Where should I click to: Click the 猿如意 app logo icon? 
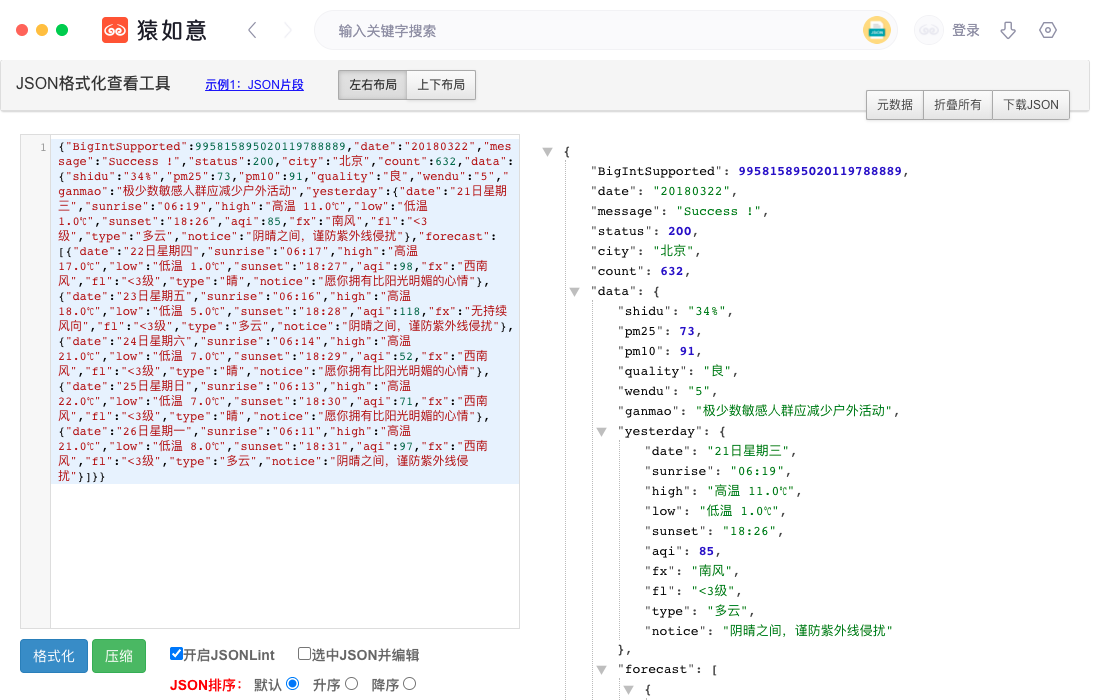click(116, 31)
